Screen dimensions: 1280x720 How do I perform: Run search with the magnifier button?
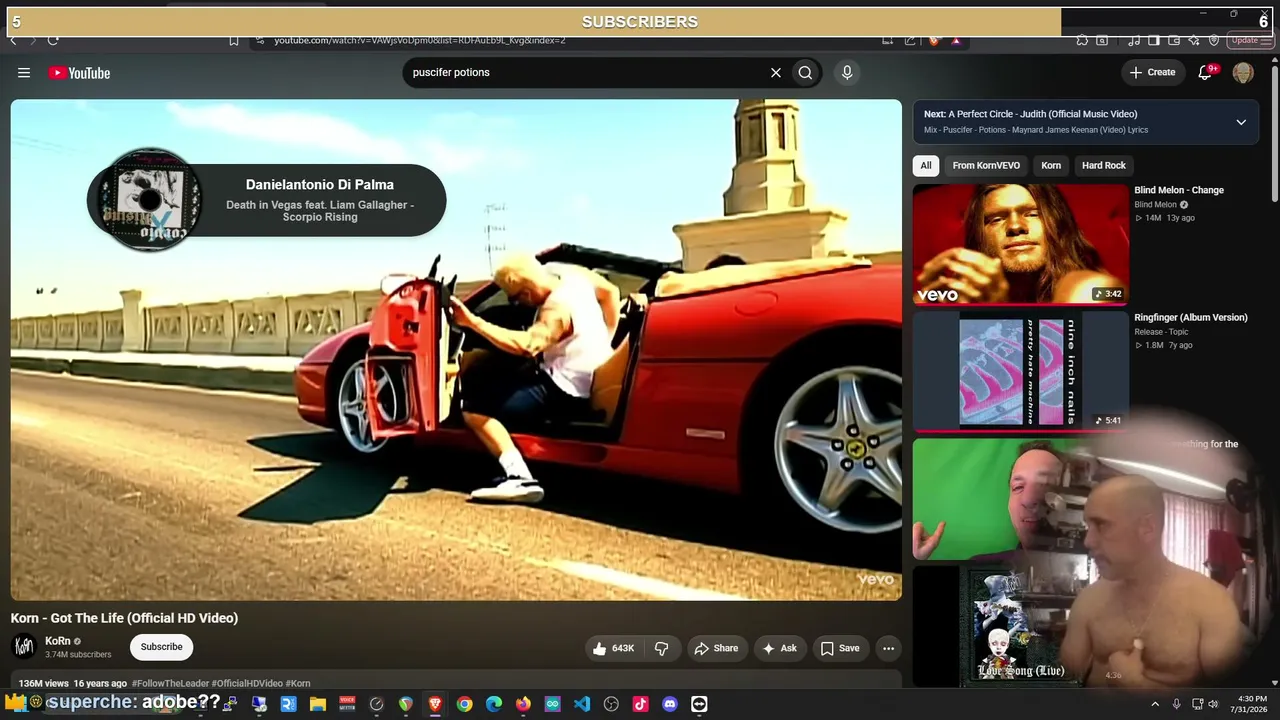[x=805, y=72]
